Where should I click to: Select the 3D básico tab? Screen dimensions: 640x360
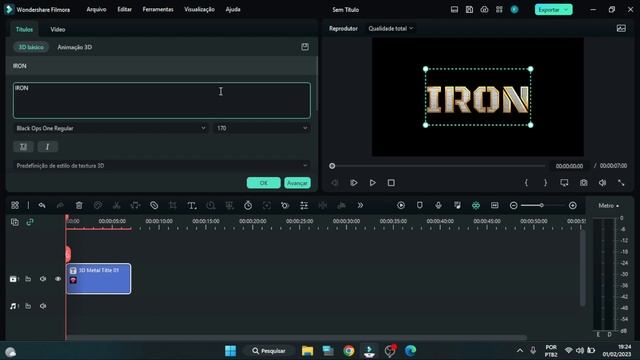(x=31, y=47)
